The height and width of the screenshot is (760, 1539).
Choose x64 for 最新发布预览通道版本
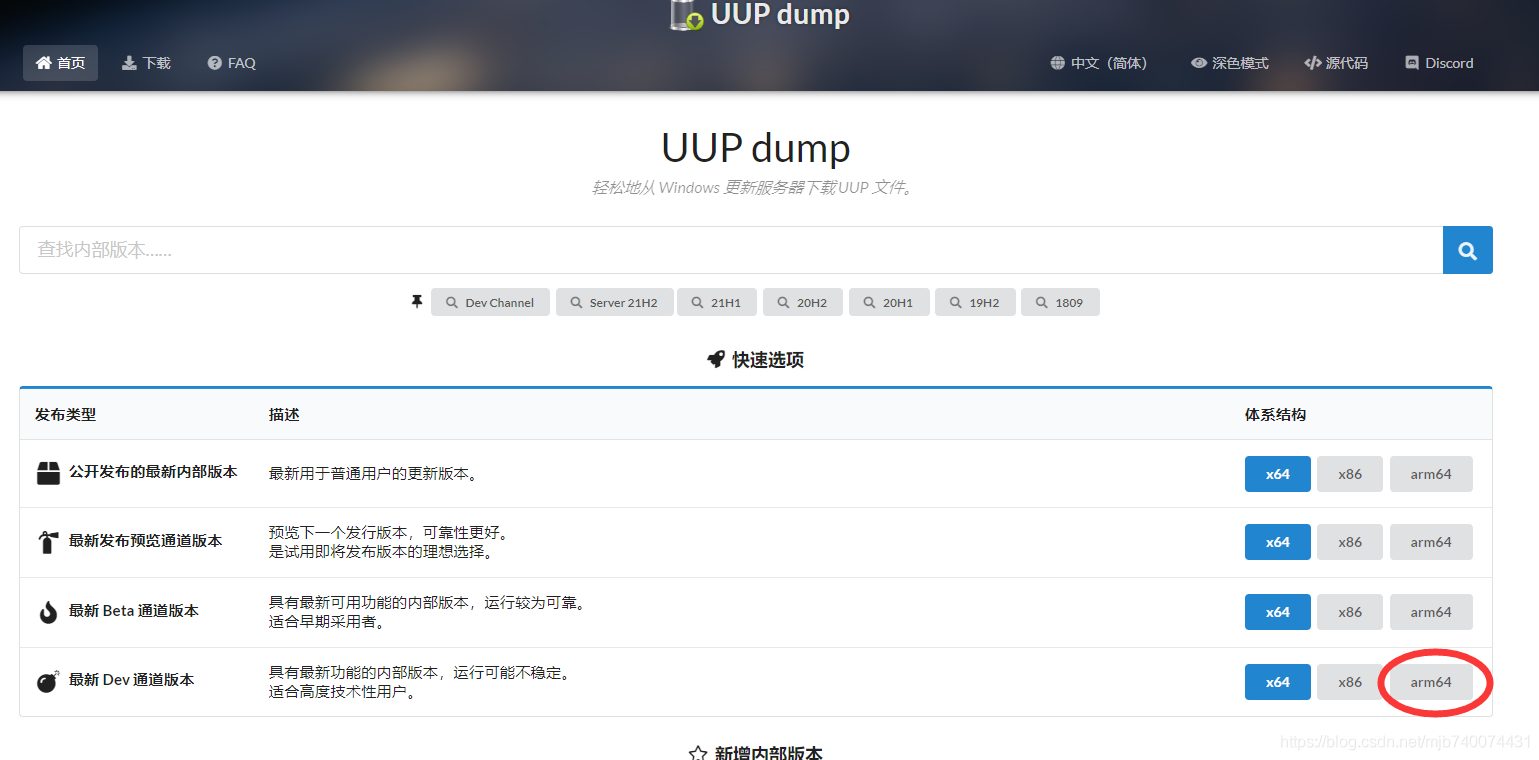pyautogui.click(x=1278, y=542)
